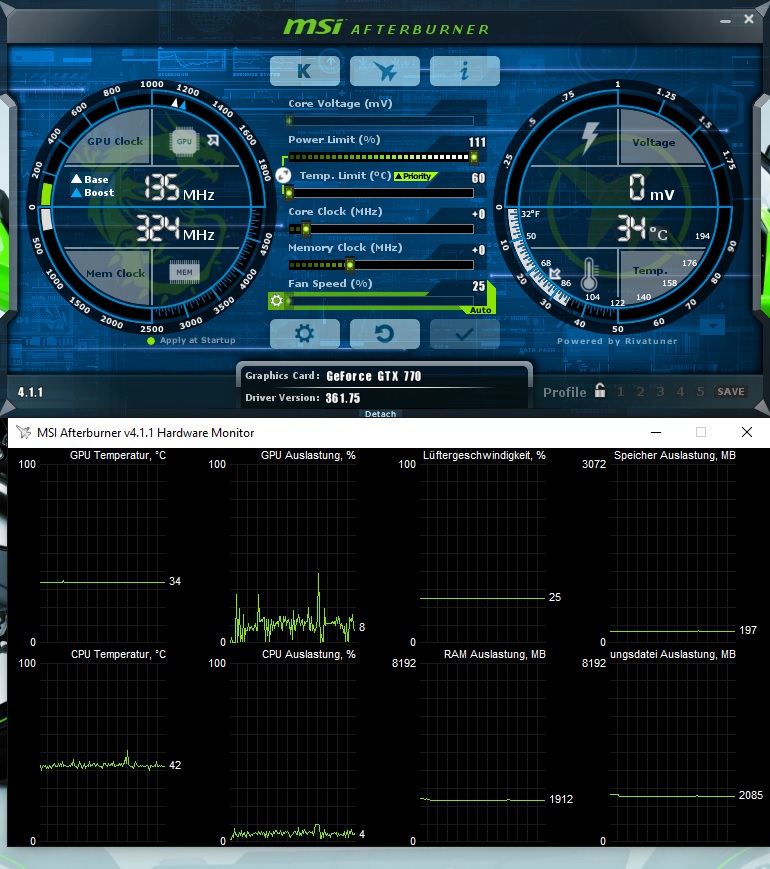Minimize the Hardware Monitor window
This screenshot has width=770, height=869.
656,432
